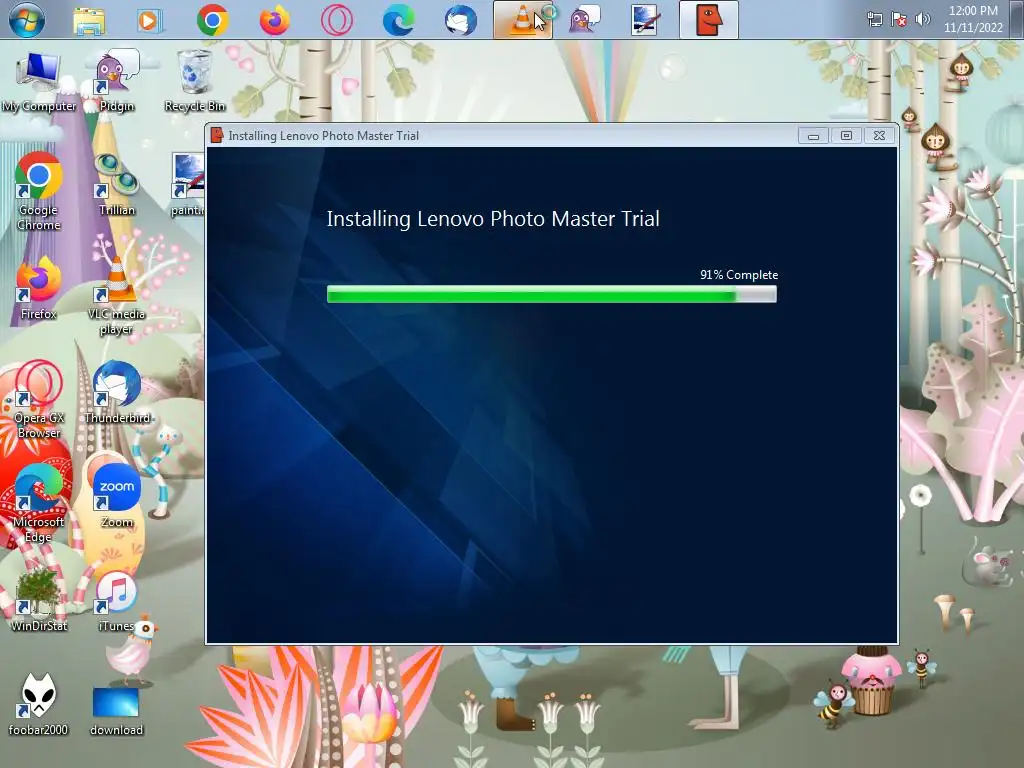Click the installation progress bar
The width and height of the screenshot is (1024, 768).
(x=552, y=295)
